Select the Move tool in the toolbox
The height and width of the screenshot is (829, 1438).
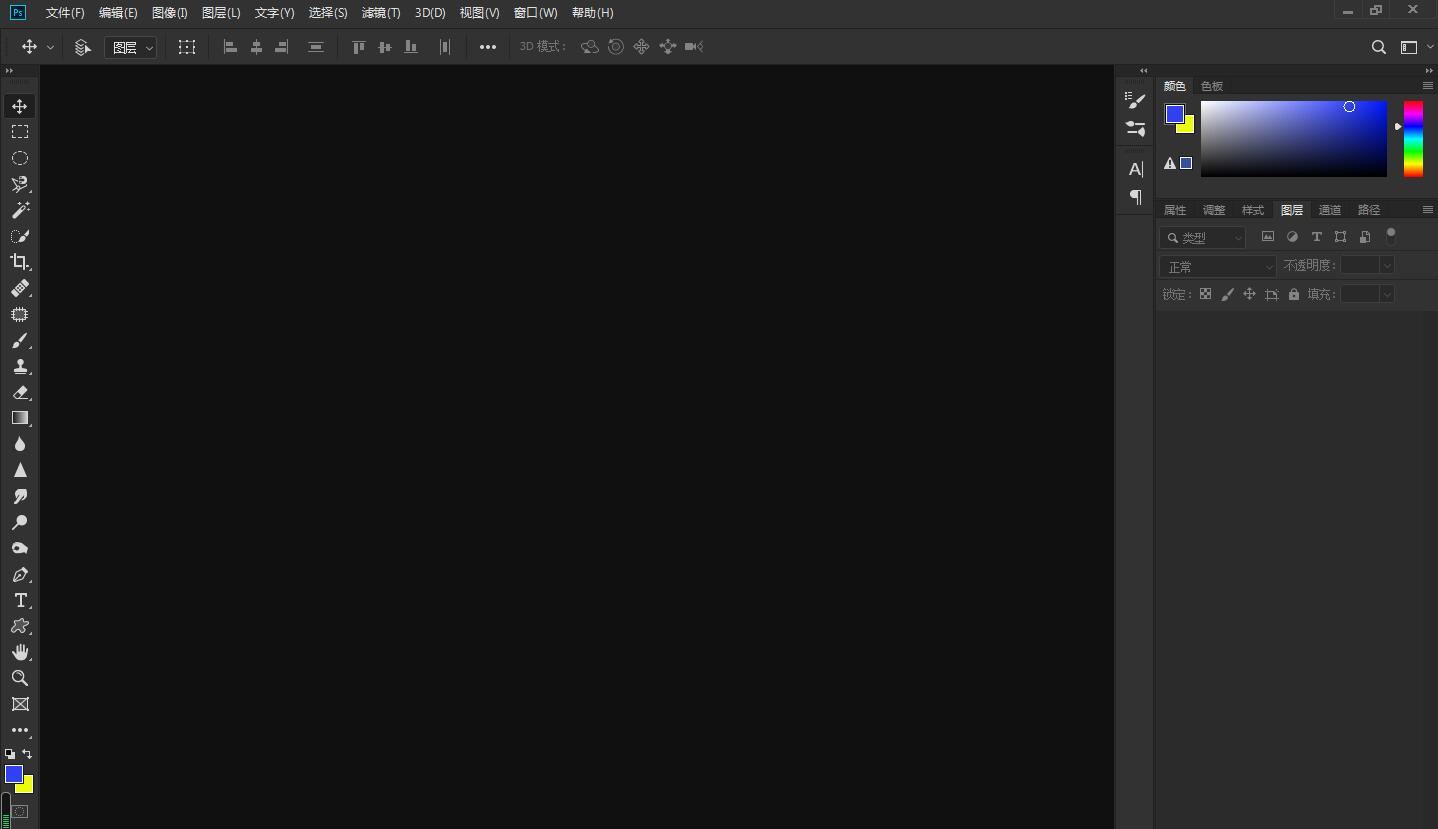coord(19,106)
